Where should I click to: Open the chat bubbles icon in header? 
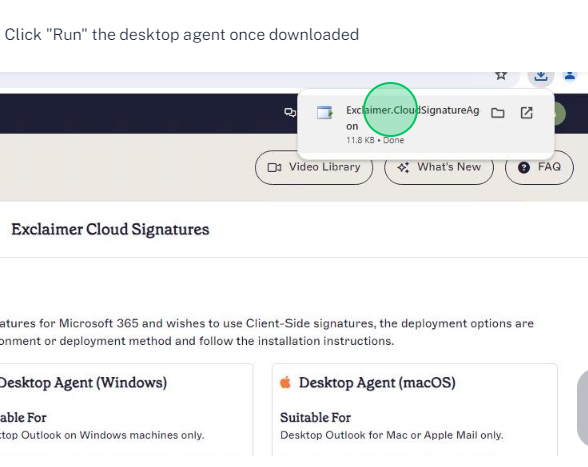pyautogui.click(x=290, y=112)
